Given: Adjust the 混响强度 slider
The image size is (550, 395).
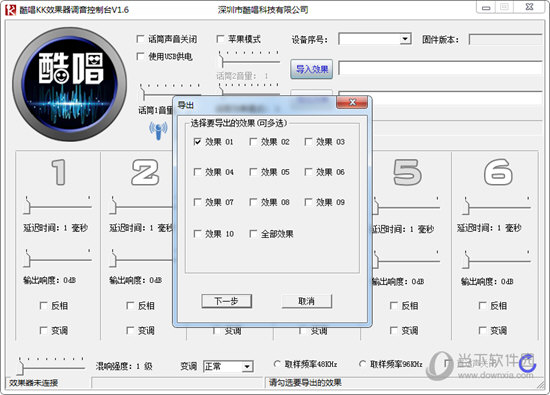Looking at the screenshot, I should pyautogui.click(x=52, y=366).
